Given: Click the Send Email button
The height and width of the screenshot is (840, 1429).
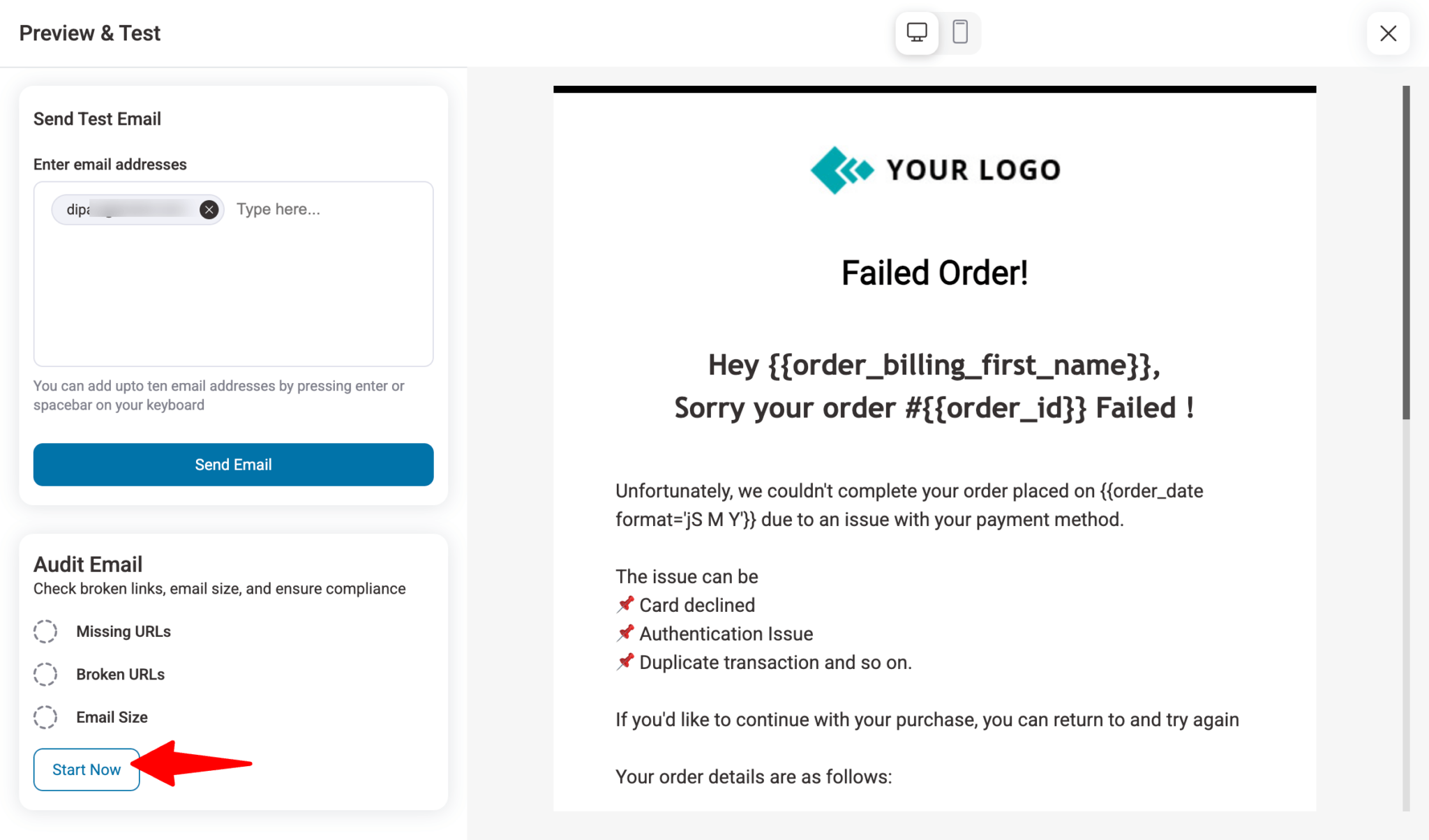Looking at the screenshot, I should click(x=233, y=465).
